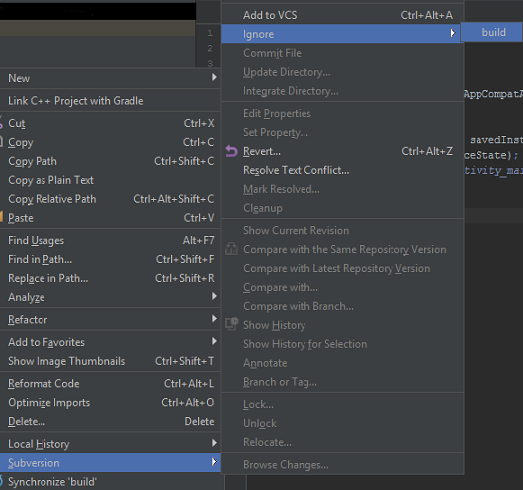The image size is (523, 490).
Task: Select Resolve Text Conflict...
Action: tap(342, 170)
